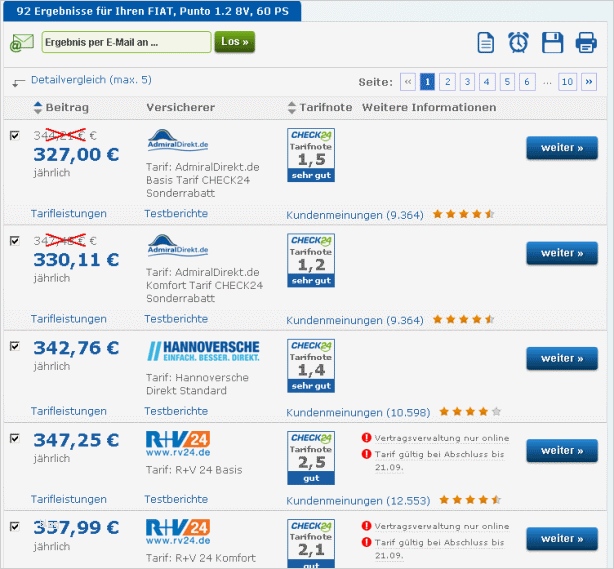Open Testberichte for the Hannoversche offer

click(176, 411)
